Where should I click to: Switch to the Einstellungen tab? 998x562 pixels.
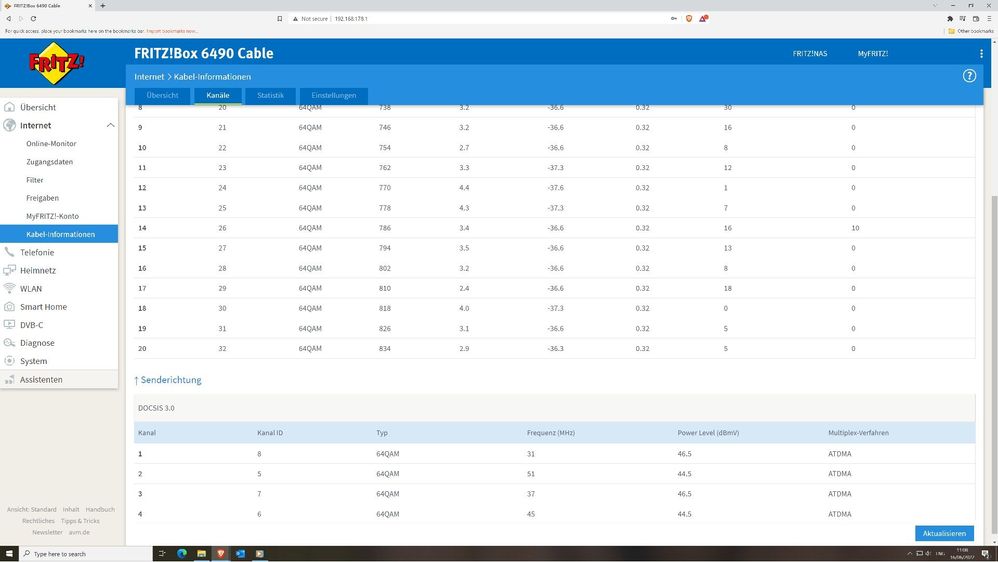point(333,96)
